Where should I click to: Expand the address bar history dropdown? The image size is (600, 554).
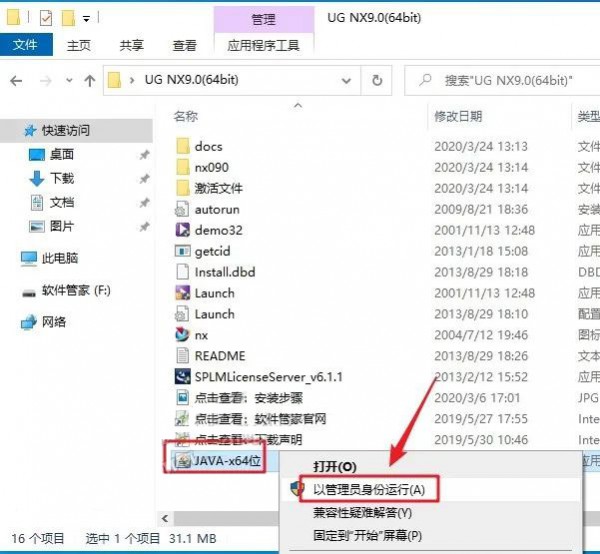(346, 81)
